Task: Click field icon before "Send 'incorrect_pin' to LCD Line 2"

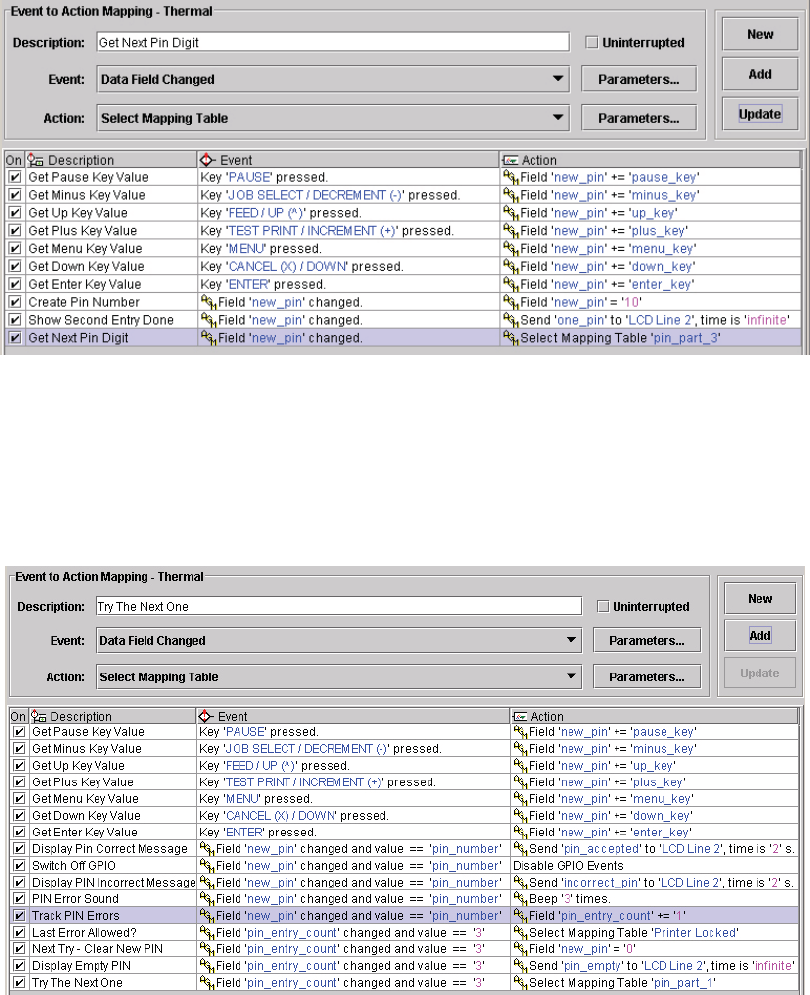Action: 521,882
